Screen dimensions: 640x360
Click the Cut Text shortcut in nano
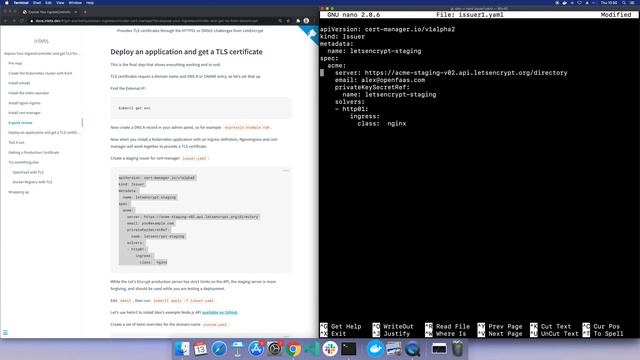551,327
